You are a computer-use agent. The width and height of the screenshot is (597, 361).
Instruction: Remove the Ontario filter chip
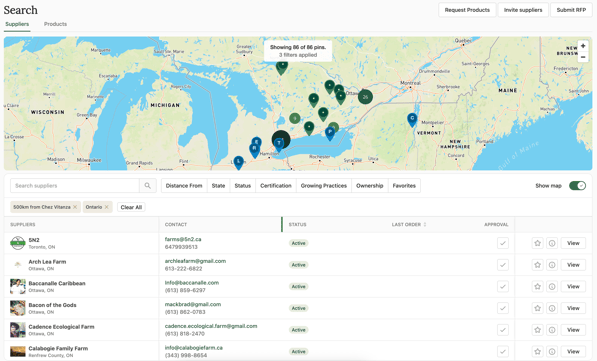point(107,207)
